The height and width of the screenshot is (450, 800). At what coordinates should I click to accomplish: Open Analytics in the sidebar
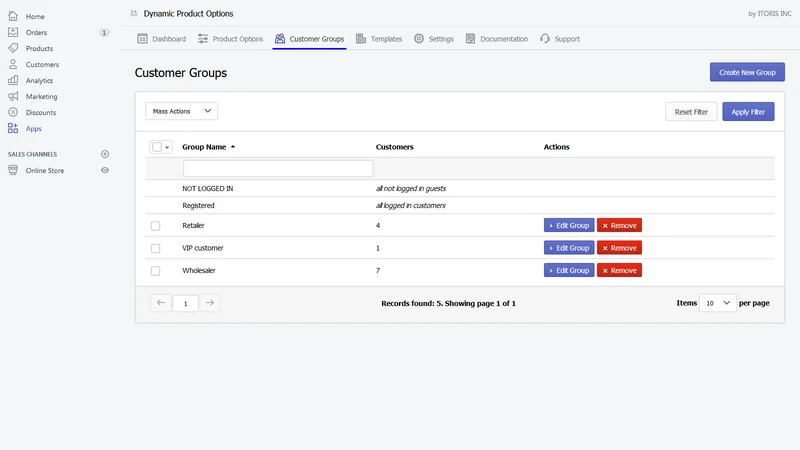point(39,81)
